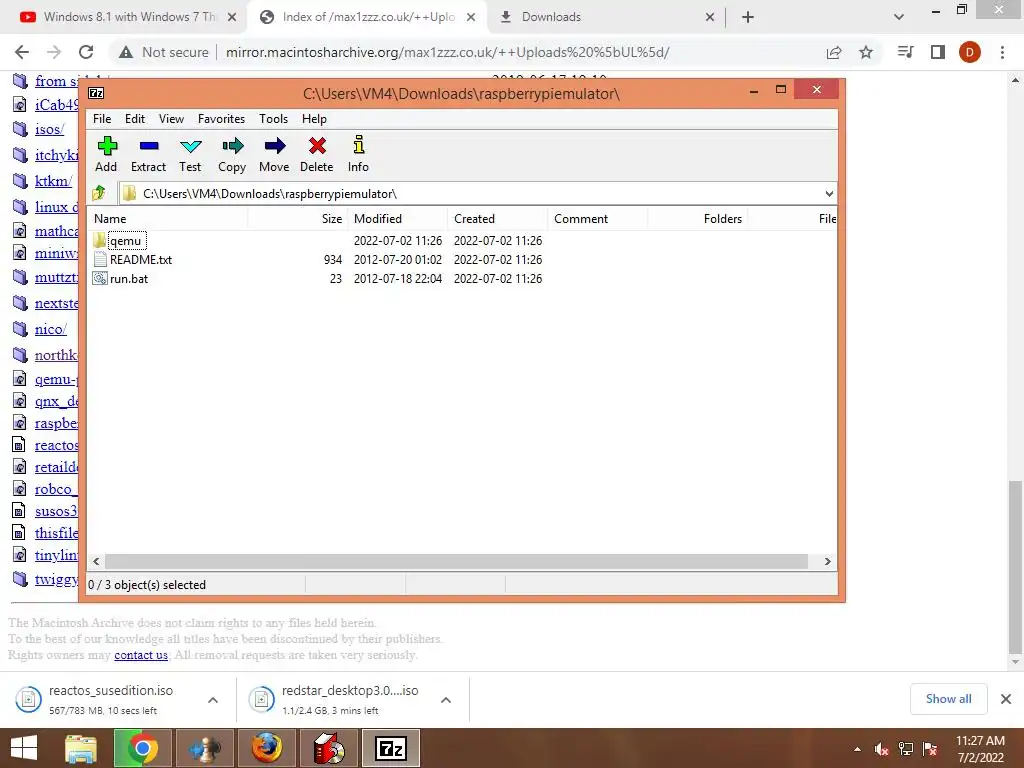
Task: Click left arrow of 7-Zip horizontal scrollbar
Action: [96, 562]
